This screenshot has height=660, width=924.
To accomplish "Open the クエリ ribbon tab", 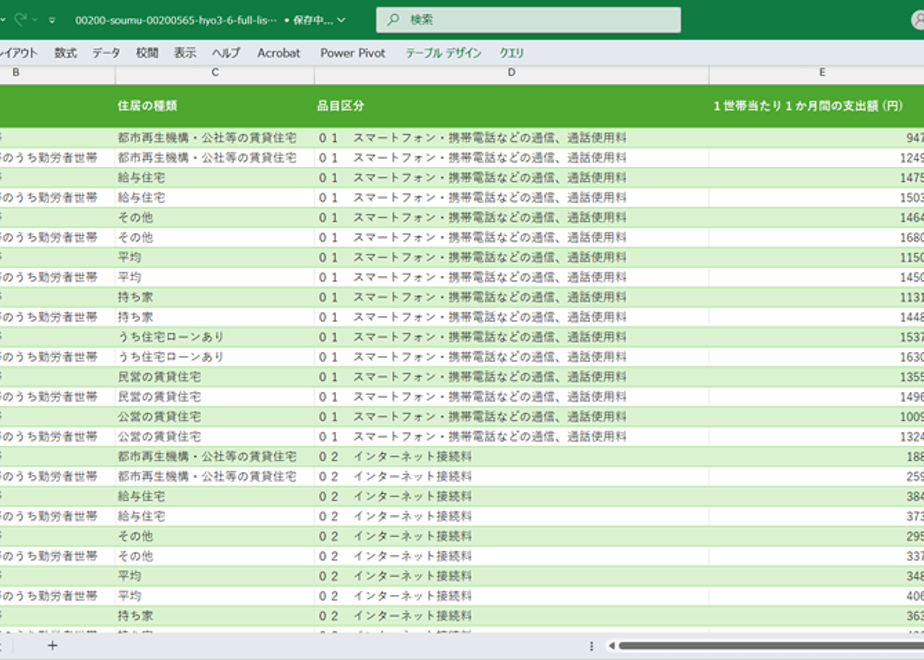I will tap(512, 53).
